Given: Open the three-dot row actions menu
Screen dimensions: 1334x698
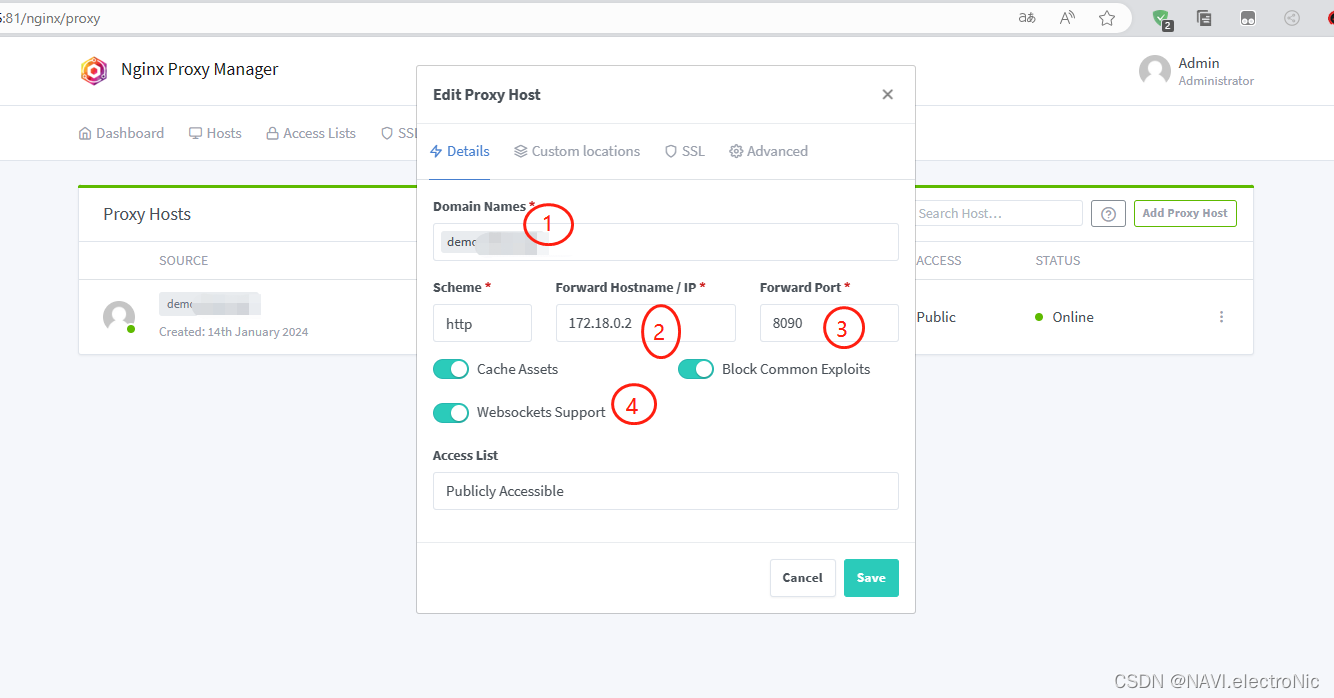Looking at the screenshot, I should pyautogui.click(x=1221, y=317).
